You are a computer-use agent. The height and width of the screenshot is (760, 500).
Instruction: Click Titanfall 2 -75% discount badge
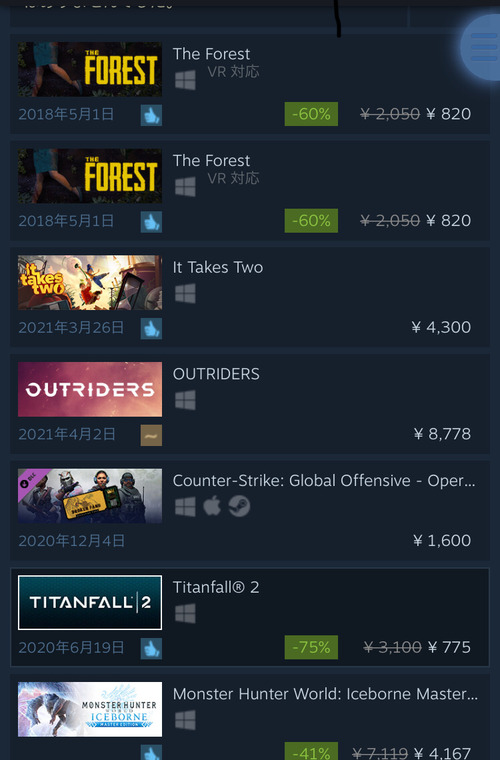[x=311, y=647]
